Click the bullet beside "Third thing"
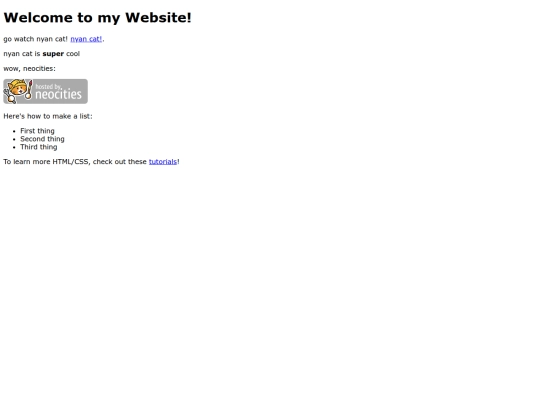Viewport: 540px width, 405px height. tap(14, 147)
